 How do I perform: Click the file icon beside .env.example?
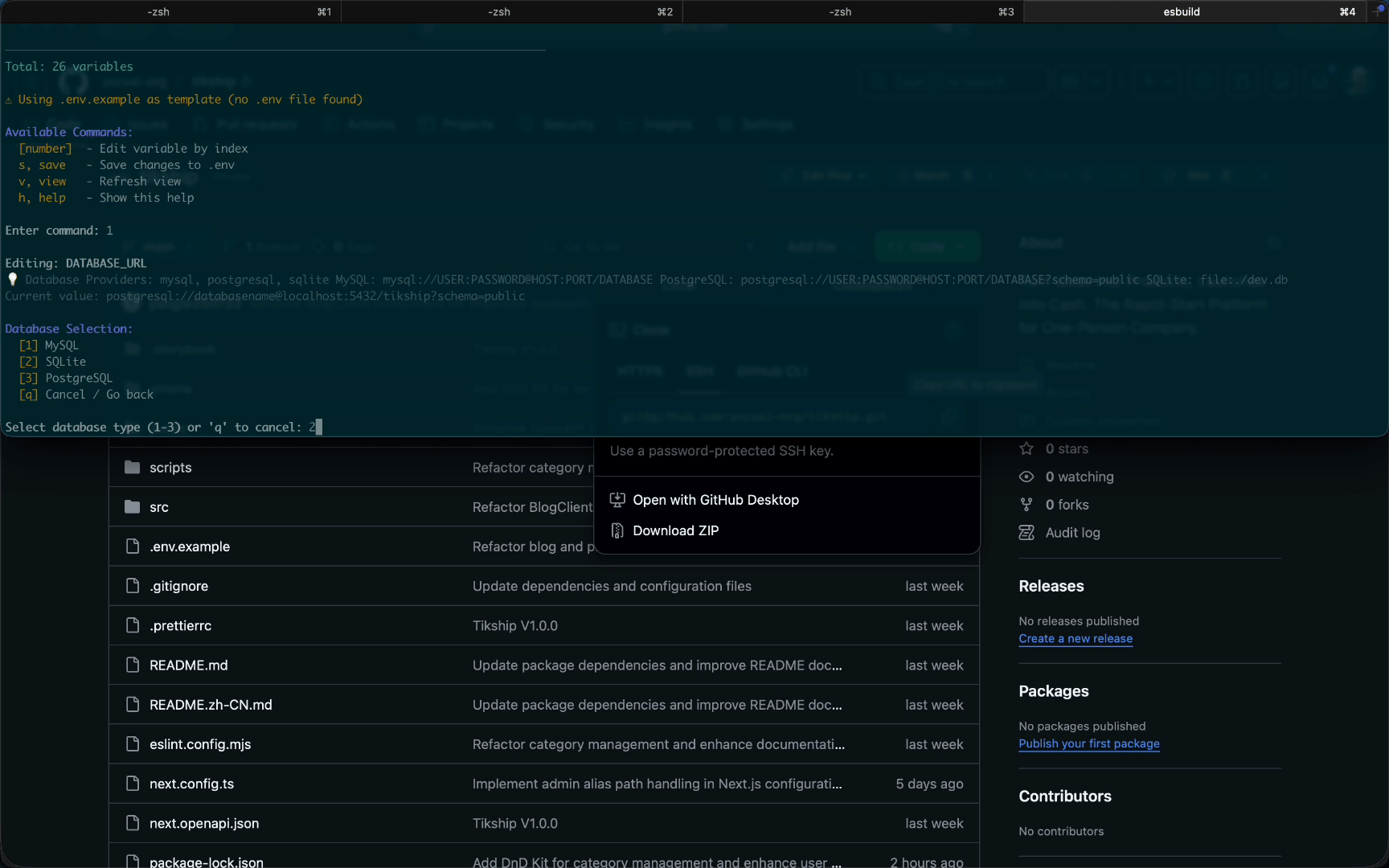point(133,547)
